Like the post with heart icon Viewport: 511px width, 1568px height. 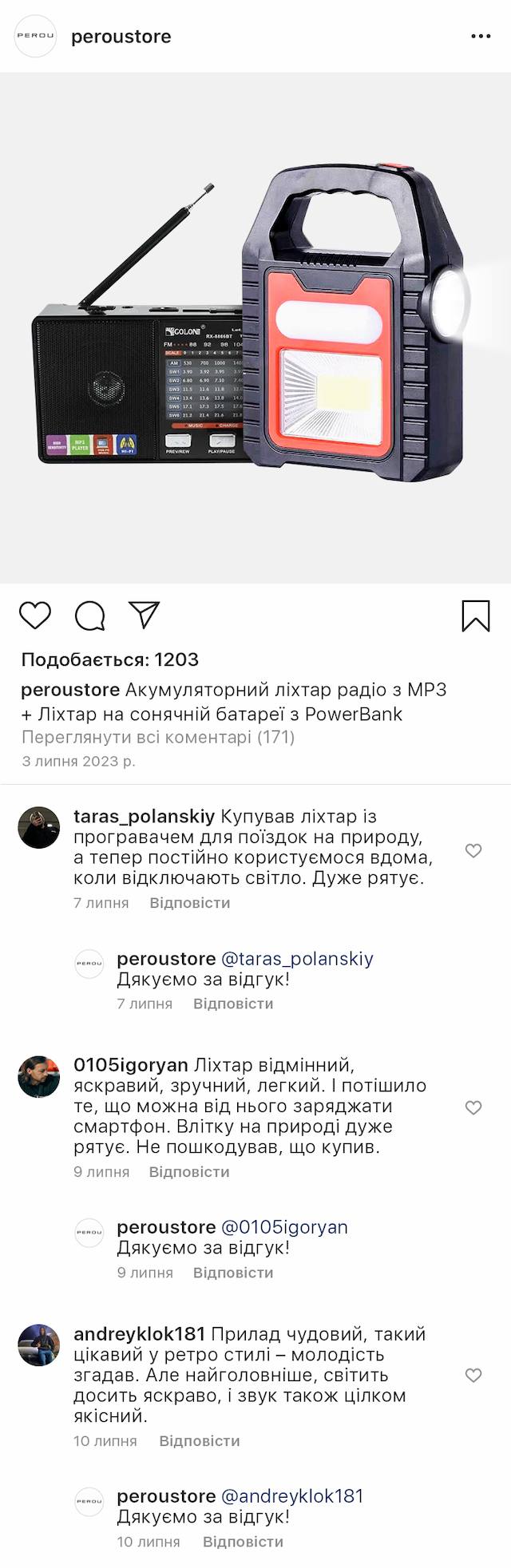point(35,616)
